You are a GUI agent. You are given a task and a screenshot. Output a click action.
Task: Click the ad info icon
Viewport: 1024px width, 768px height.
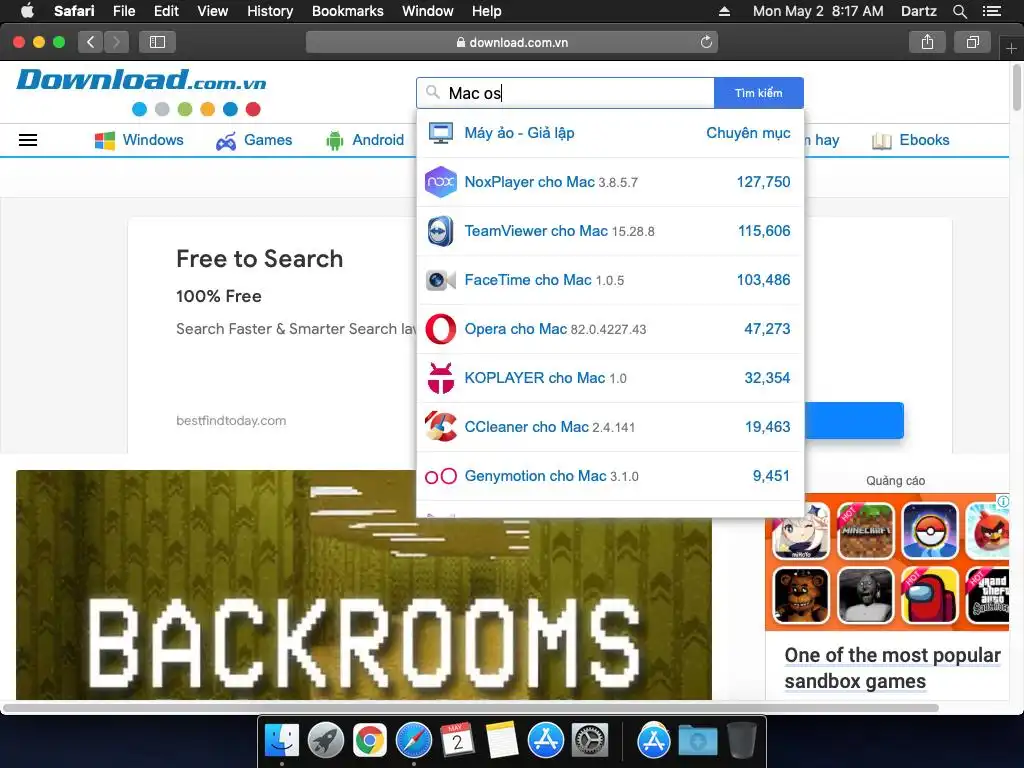pos(1003,501)
